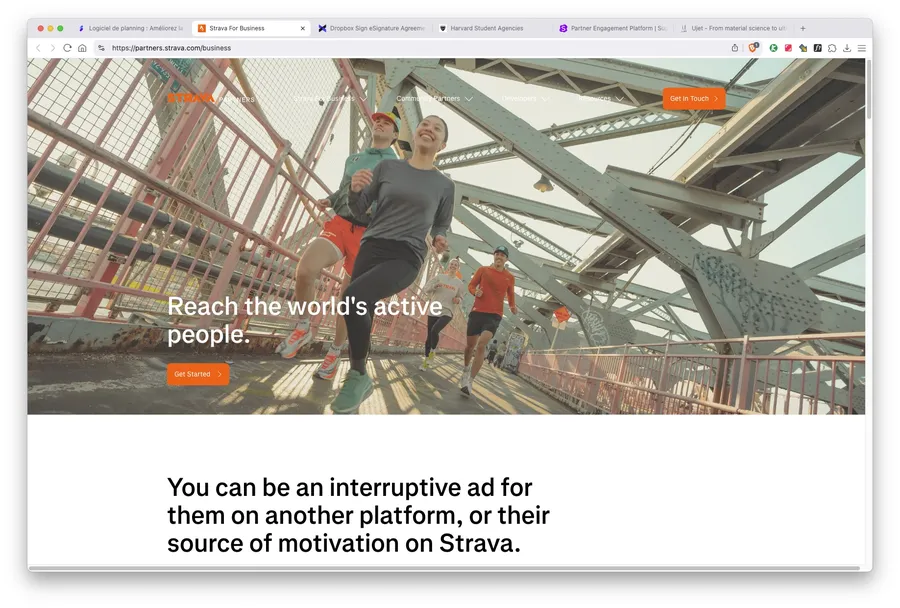
Task: Open the Brave Shields lion icon
Action: pos(752,48)
